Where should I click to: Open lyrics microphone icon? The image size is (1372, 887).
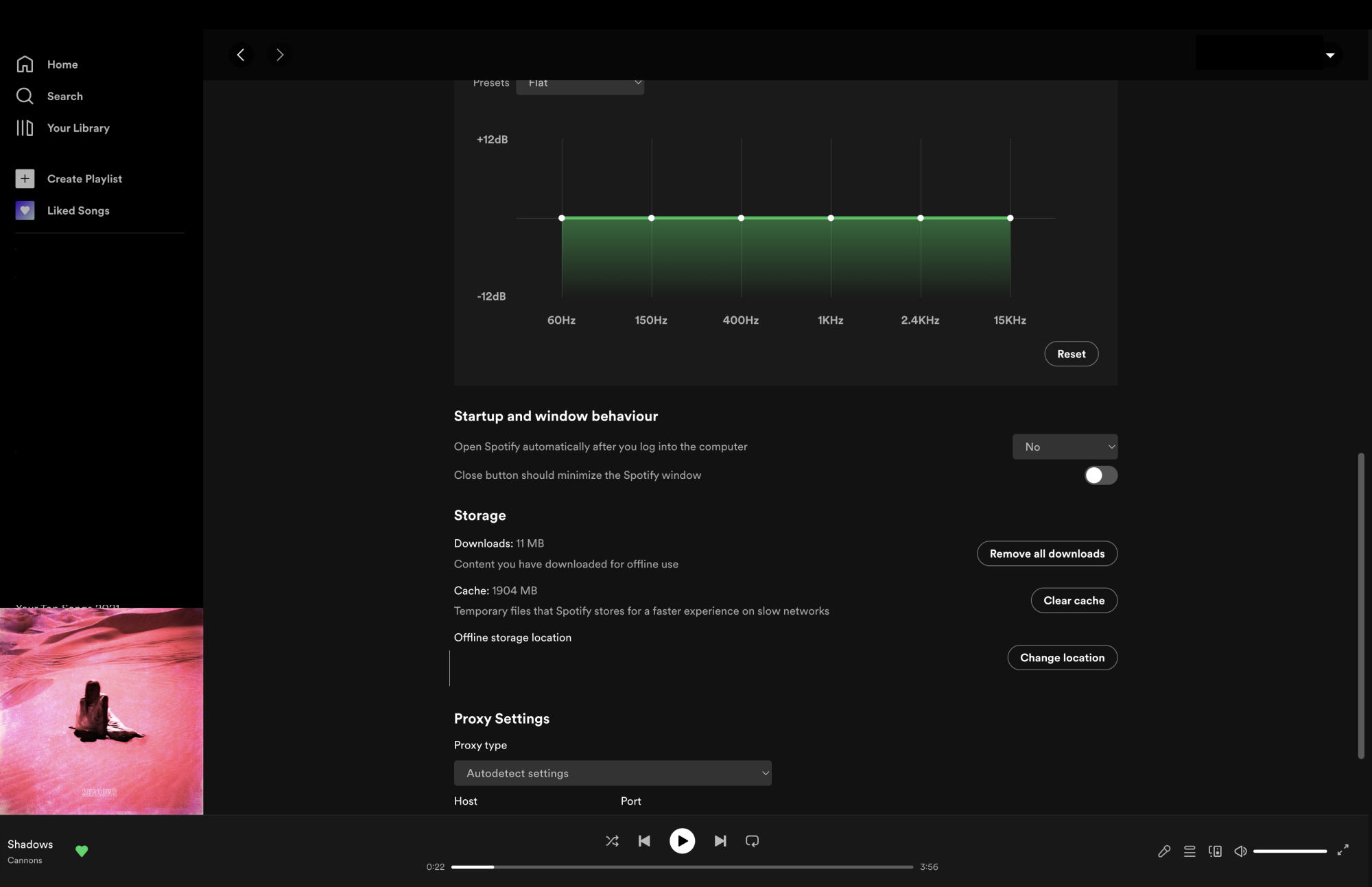tap(1164, 851)
